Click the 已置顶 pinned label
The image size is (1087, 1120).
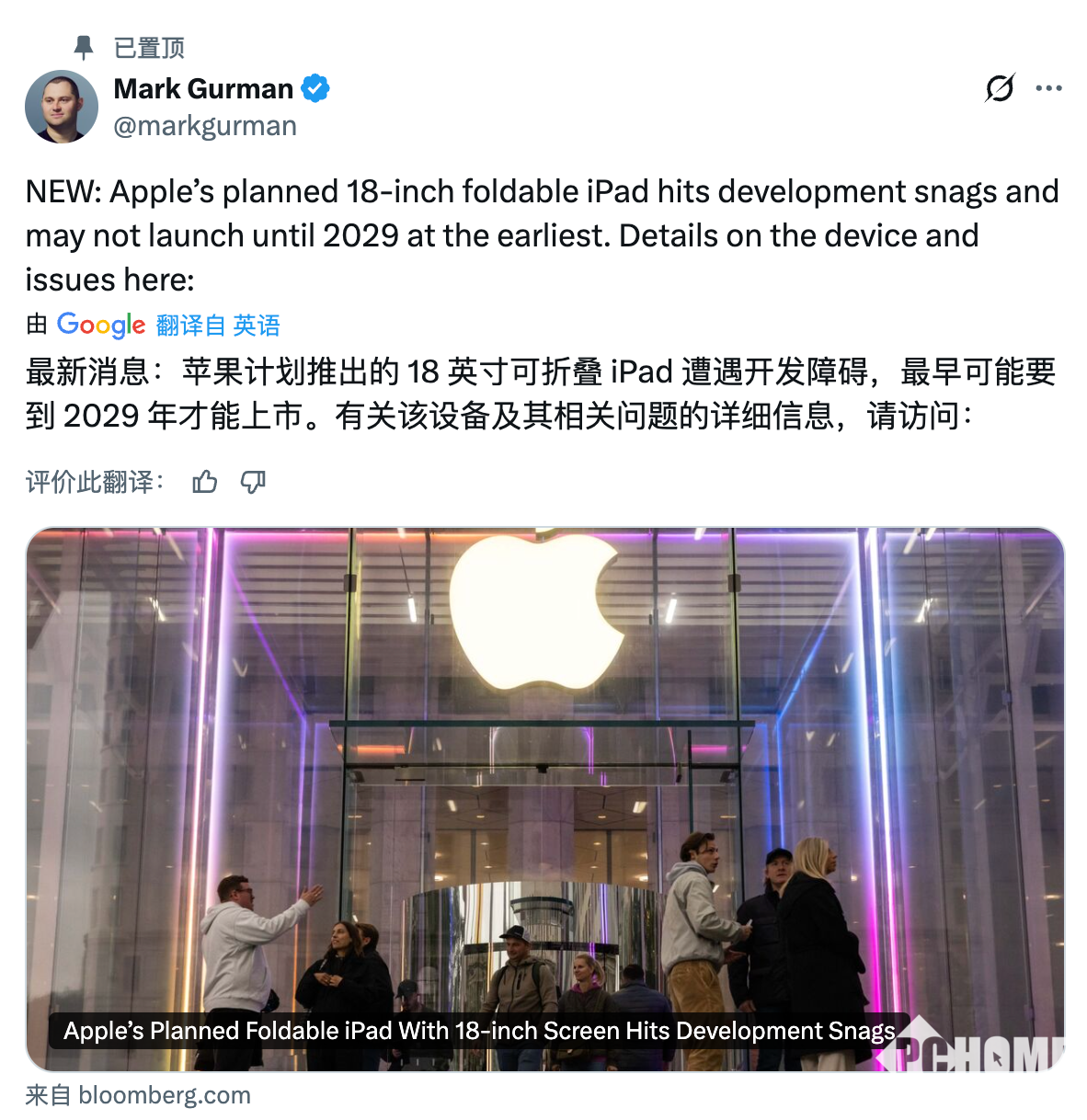[149, 48]
